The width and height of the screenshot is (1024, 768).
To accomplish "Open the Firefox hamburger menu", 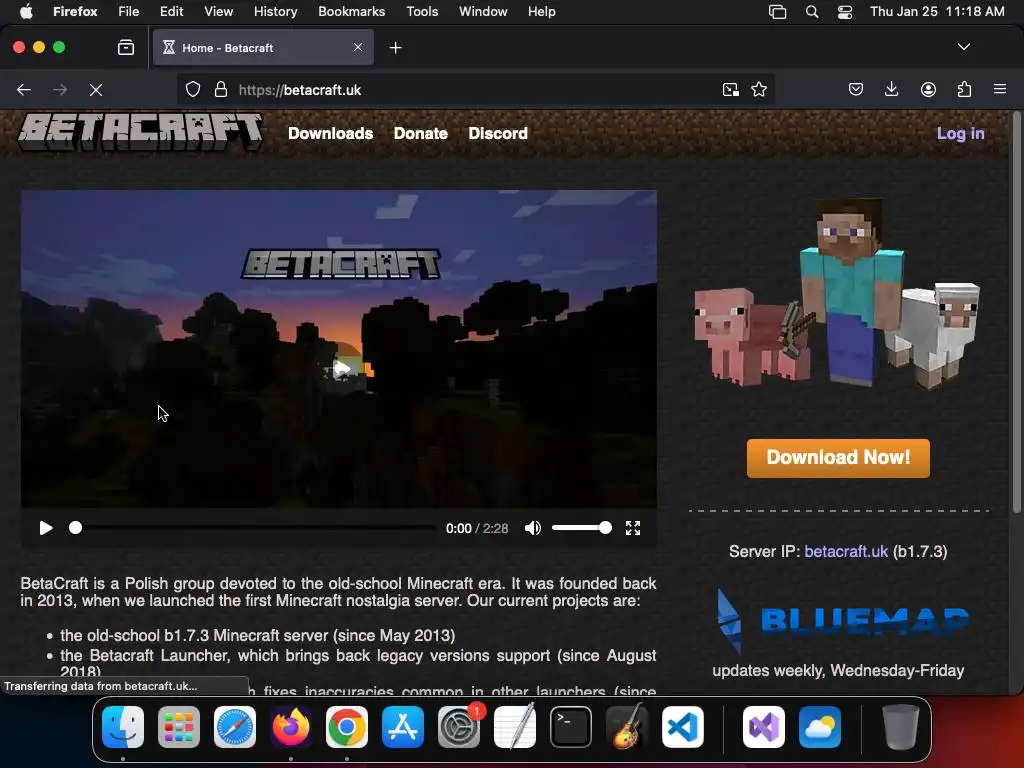I will pos(1000,89).
